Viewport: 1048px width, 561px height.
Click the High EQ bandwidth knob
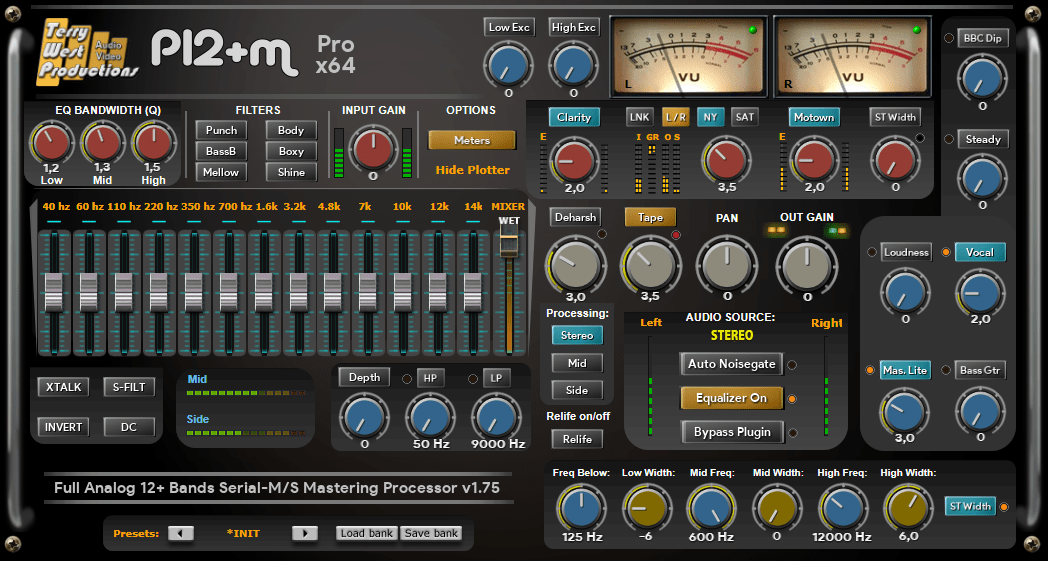[x=153, y=143]
